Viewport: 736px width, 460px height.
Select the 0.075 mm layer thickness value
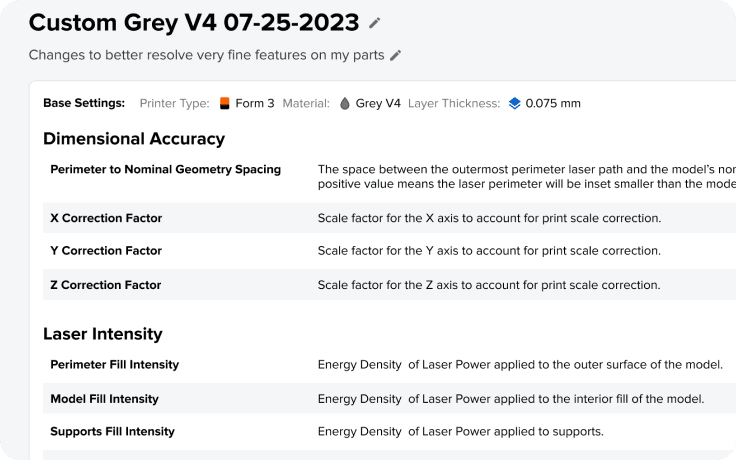click(553, 103)
